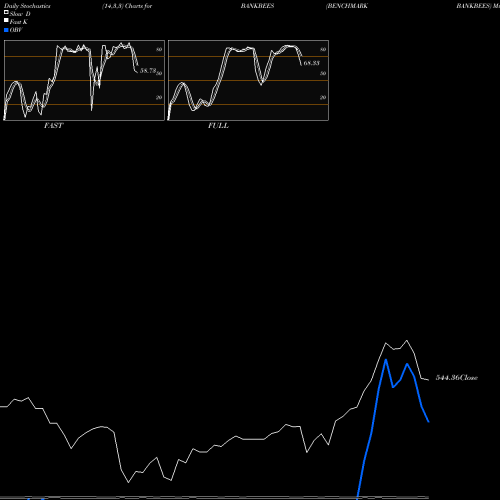This screenshot has width=500, height=500.
Task: Select the FAST stochastic chart thumbnail
Action: point(84,80)
